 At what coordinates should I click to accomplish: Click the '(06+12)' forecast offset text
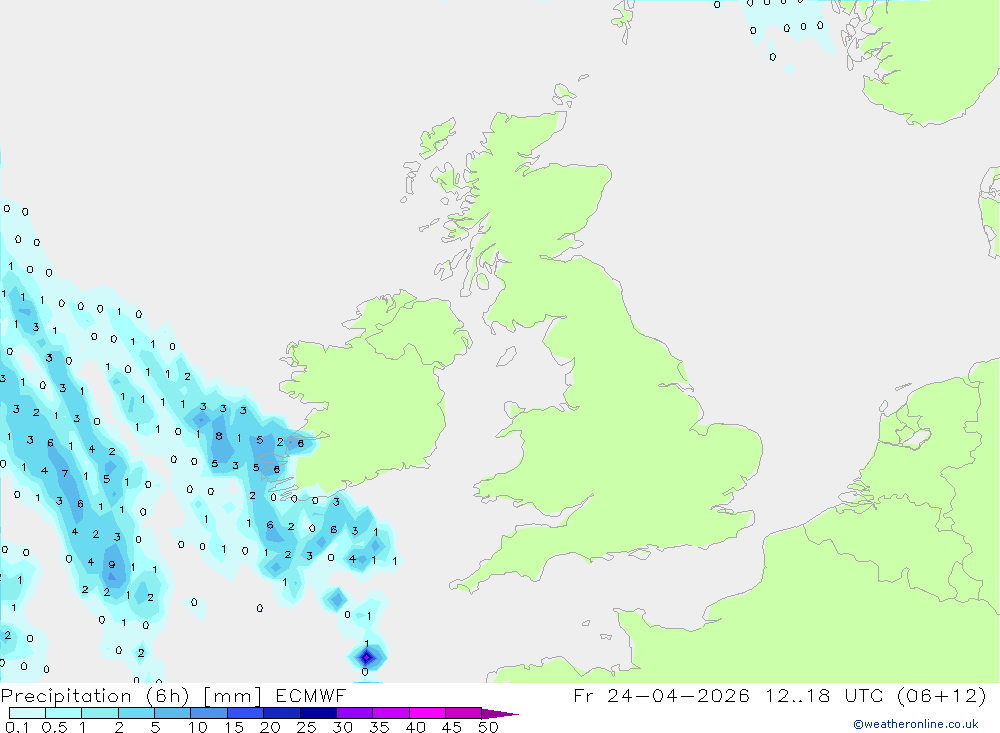(x=941, y=695)
